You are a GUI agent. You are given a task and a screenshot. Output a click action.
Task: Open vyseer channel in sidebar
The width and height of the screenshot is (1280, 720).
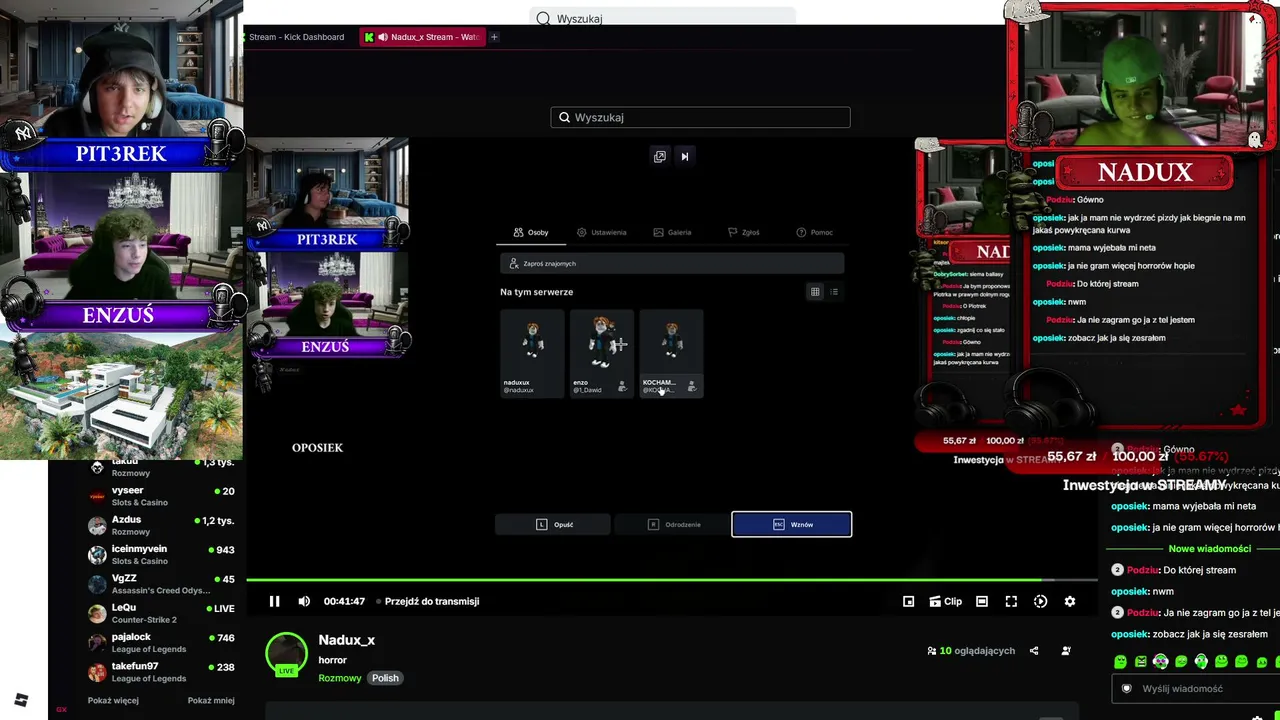coord(162,496)
